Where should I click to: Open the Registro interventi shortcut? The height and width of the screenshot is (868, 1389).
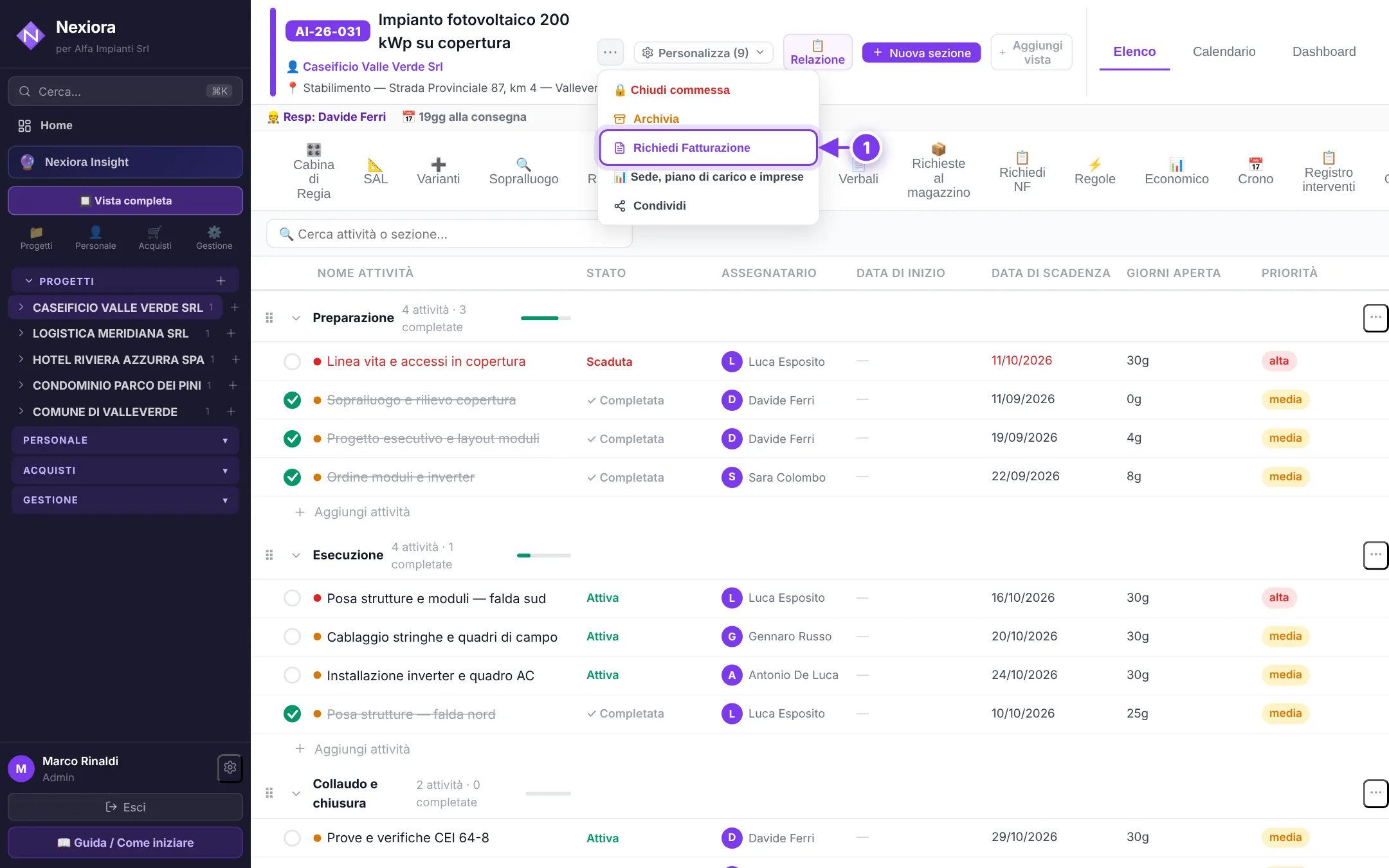[x=1329, y=171]
